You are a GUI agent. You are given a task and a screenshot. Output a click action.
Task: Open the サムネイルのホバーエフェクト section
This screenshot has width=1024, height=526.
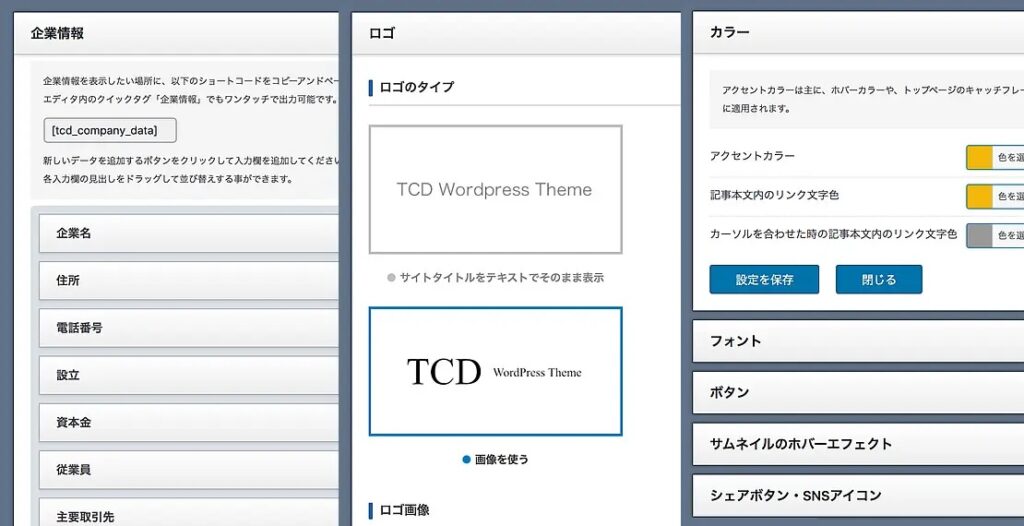[x=858, y=444]
